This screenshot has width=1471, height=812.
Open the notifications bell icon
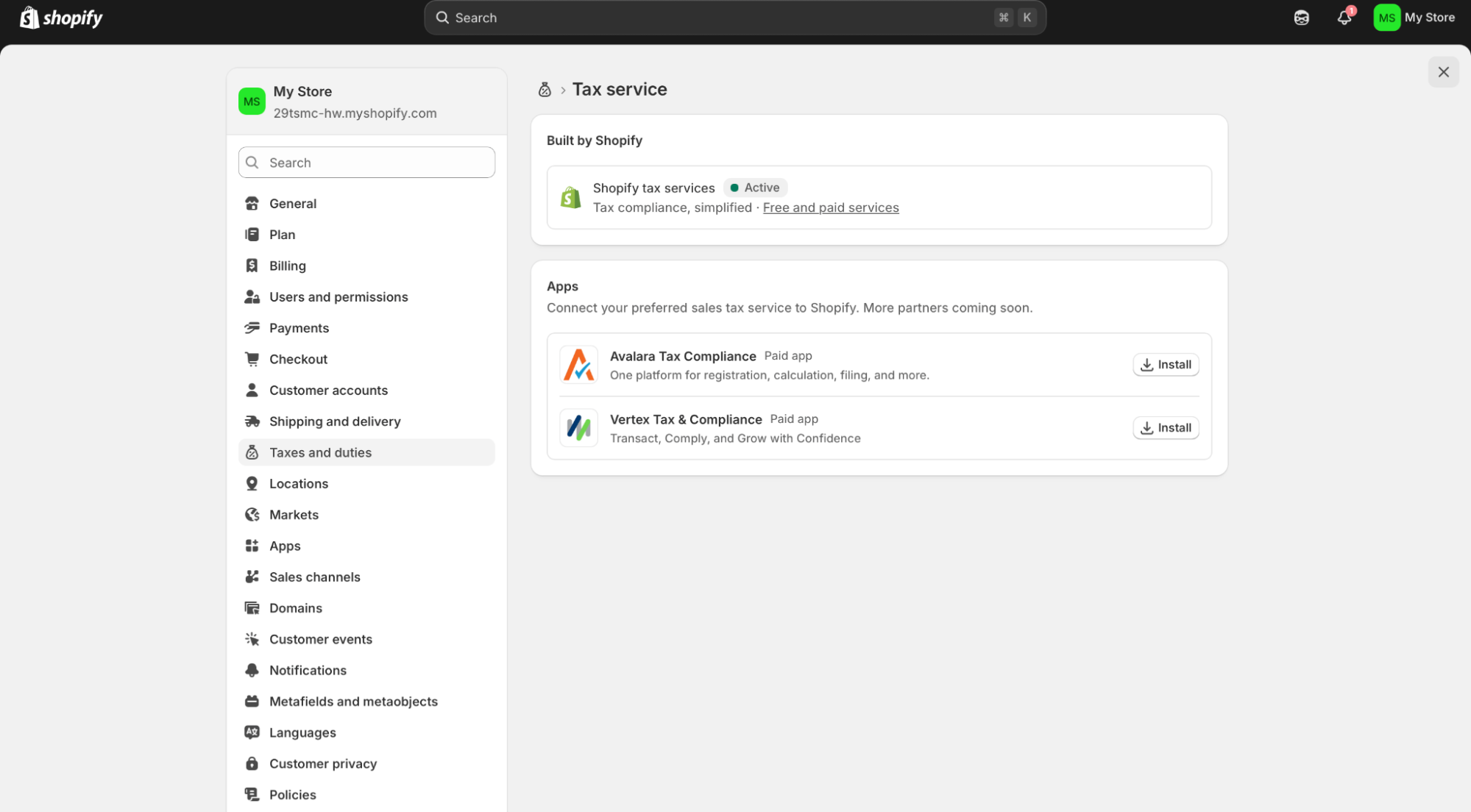(x=1344, y=18)
